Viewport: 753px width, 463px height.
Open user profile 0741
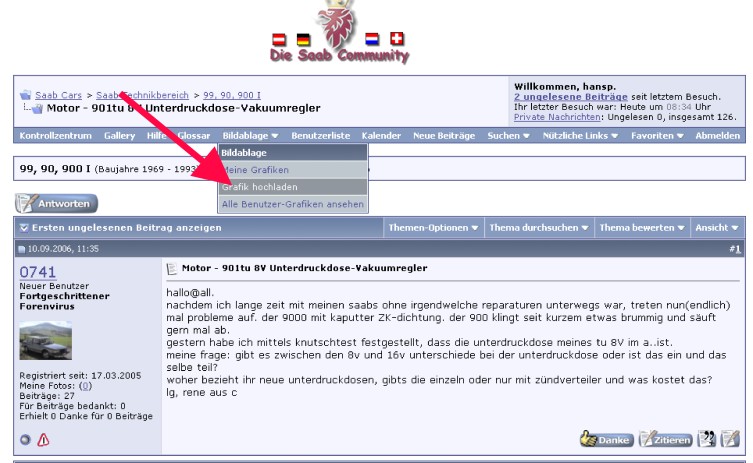coord(37,272)
